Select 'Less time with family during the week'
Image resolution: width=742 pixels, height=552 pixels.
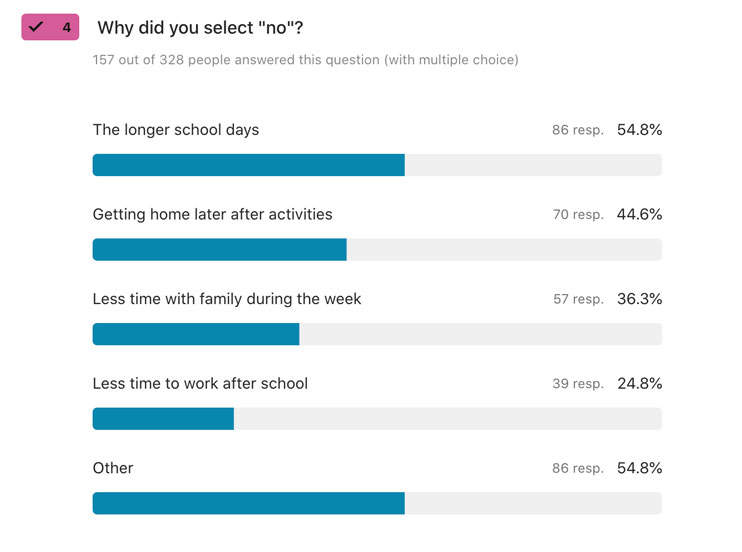pyautogui.click(x=227, y=299)
